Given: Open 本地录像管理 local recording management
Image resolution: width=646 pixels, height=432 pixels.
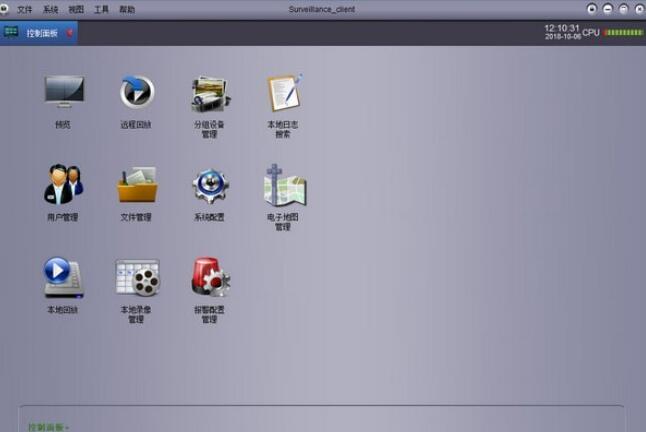Looking at the screenshot, I should click(137, 277).
